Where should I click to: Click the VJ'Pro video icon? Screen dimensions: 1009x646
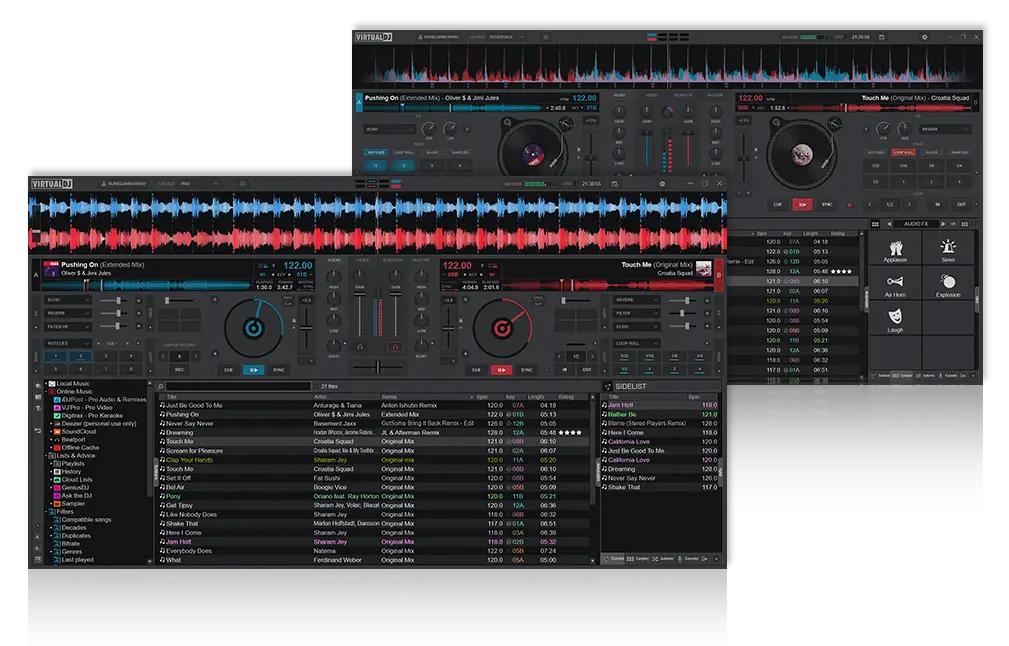point(57,407)
